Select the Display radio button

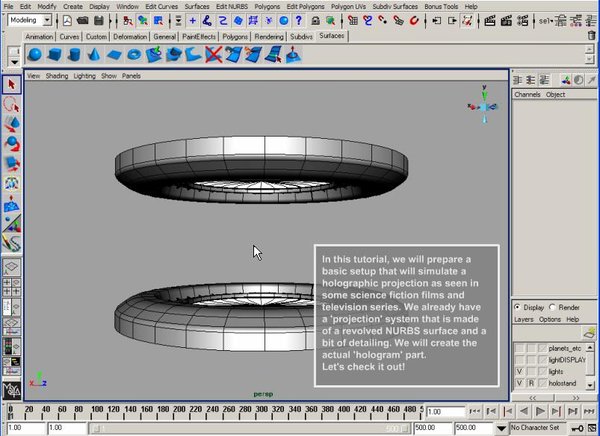click(x=517, y=307)
